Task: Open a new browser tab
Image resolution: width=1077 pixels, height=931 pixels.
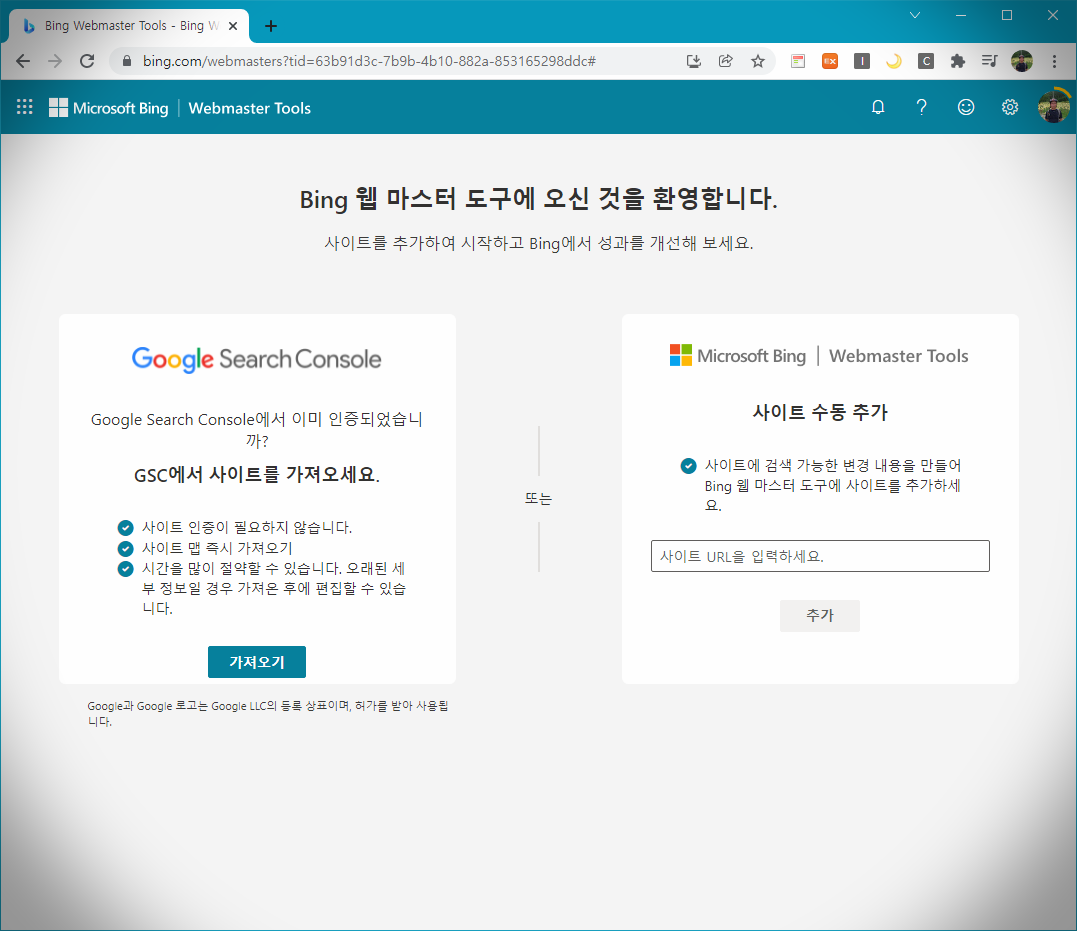Action: click(x=271, y=26)
